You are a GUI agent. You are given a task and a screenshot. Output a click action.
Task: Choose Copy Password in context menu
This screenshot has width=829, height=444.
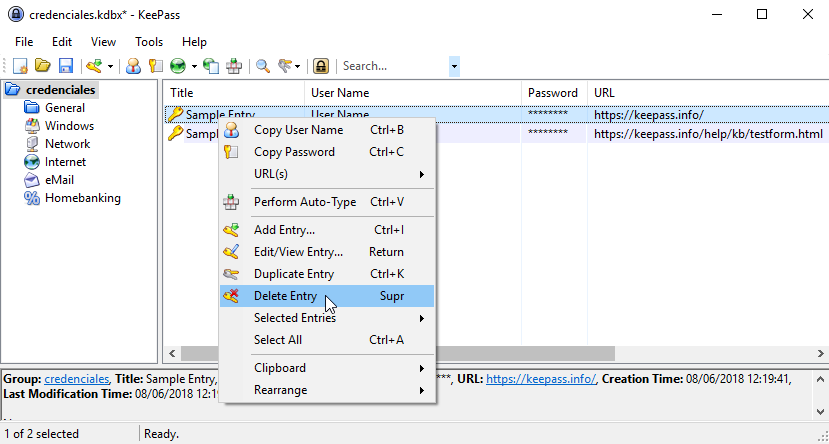coord(327,152)
